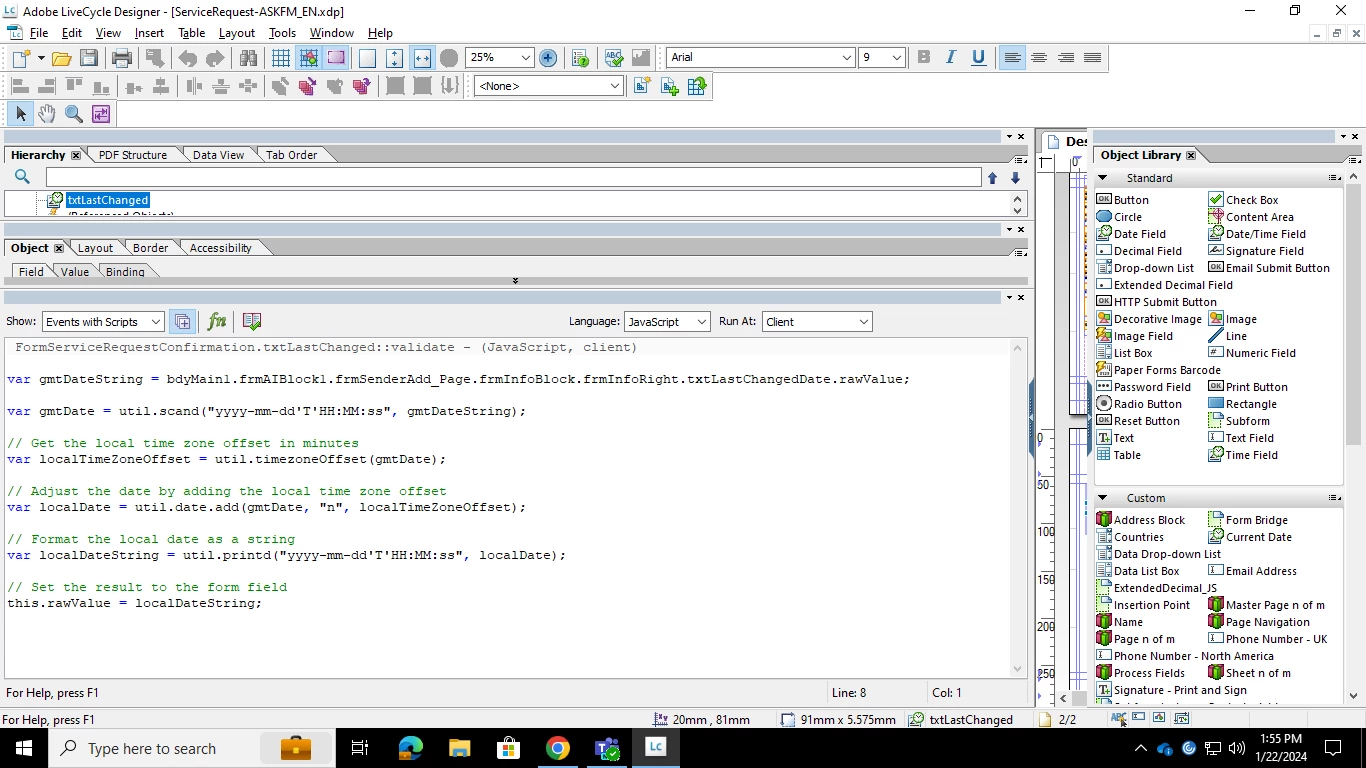Click the find previous up arrow
This screenshot has height=768, width=1366.
(x=992, y=178)
